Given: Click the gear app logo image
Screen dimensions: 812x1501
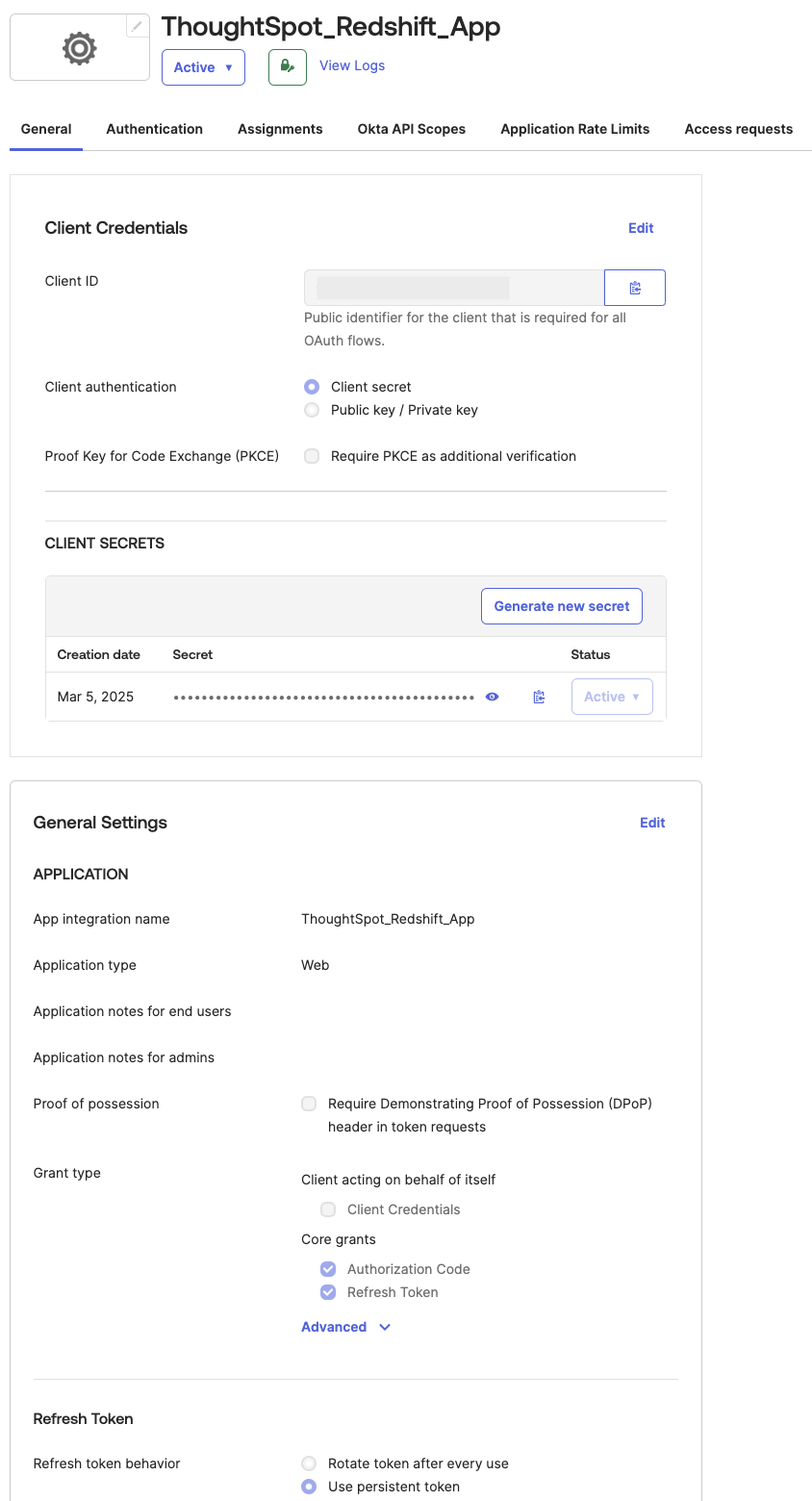Looking at the screenshot, I should (x=79, y=48).
